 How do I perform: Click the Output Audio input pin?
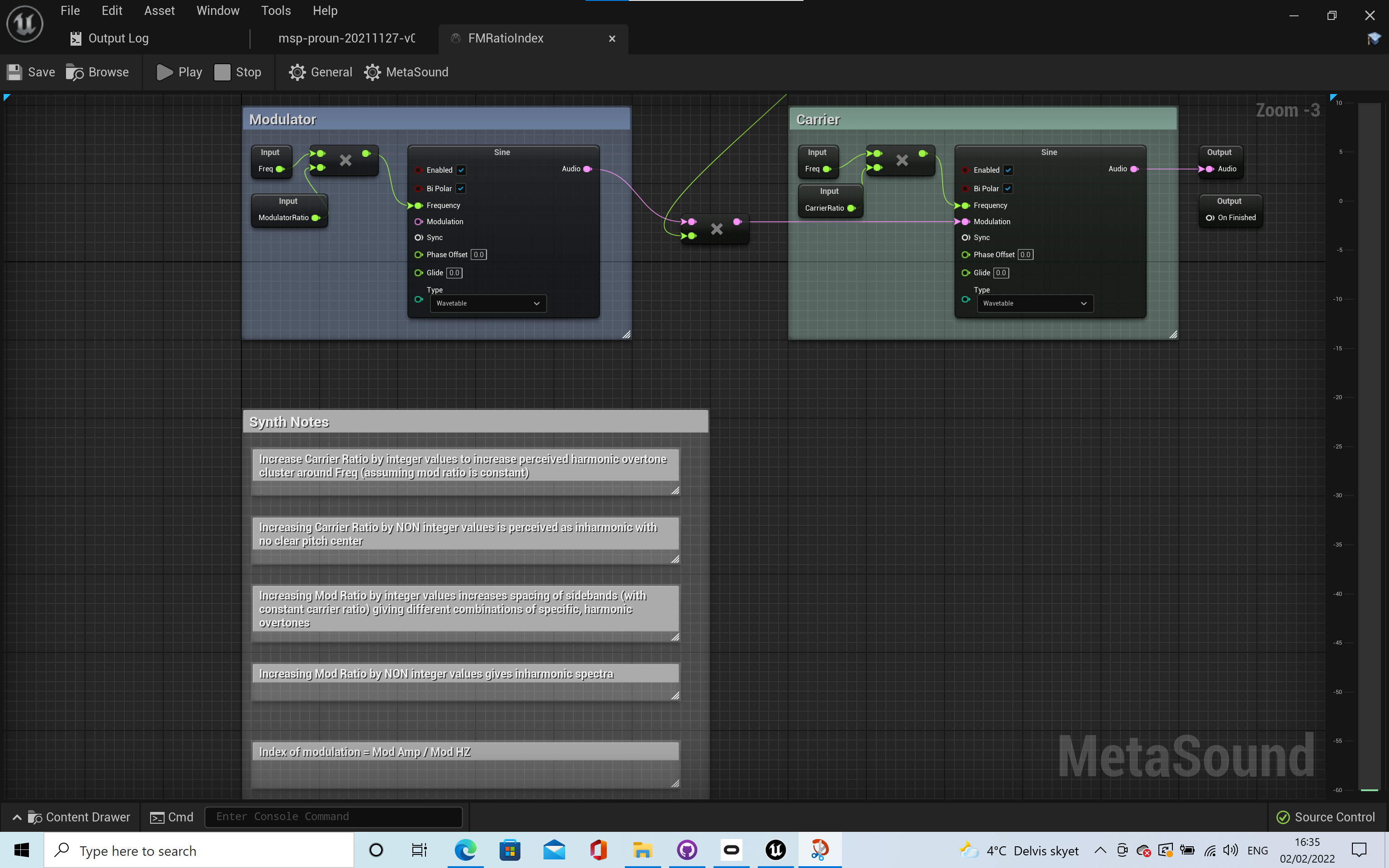coord(1209,169)
